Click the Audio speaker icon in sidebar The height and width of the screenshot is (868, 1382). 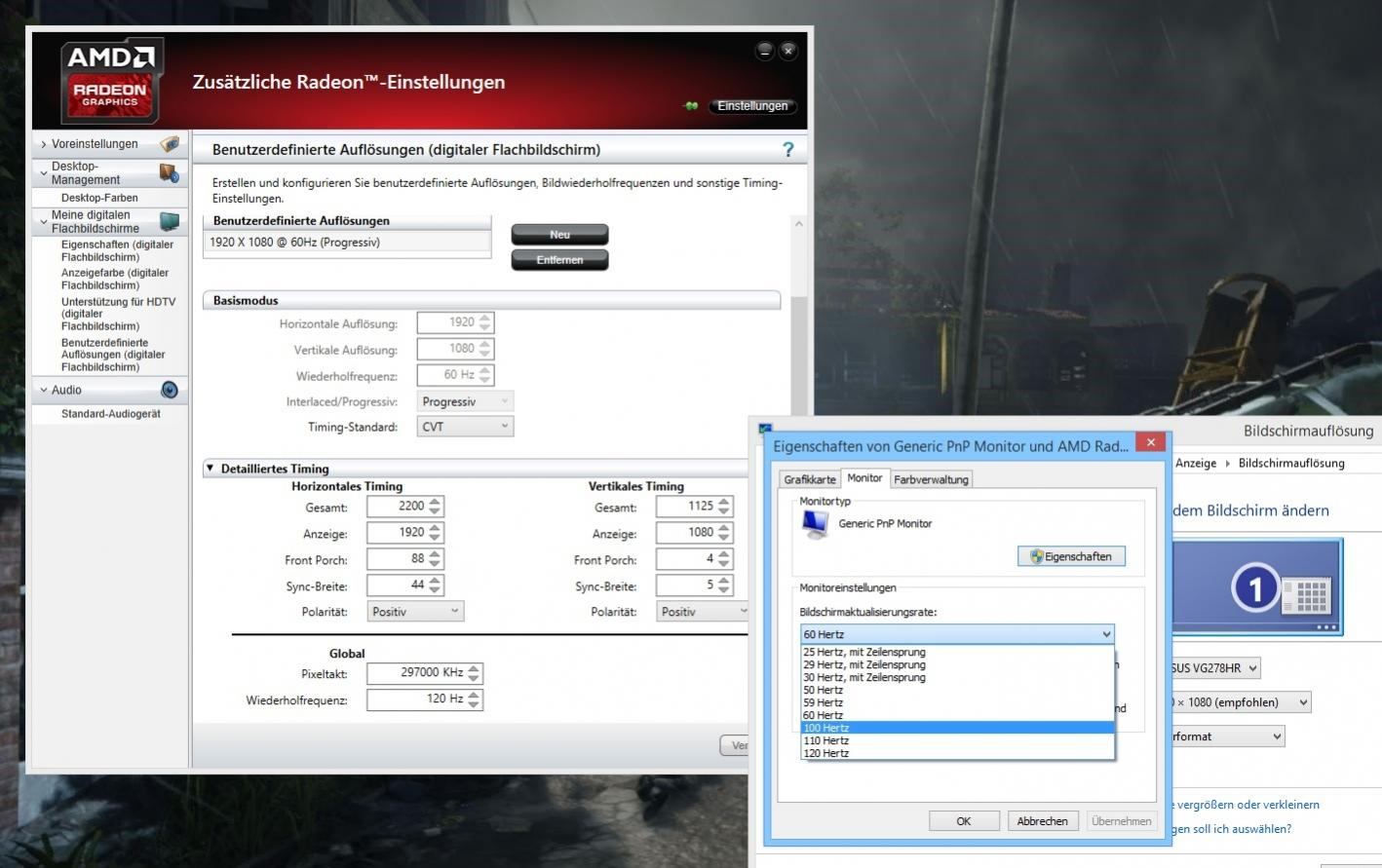(x=170, y=390)
